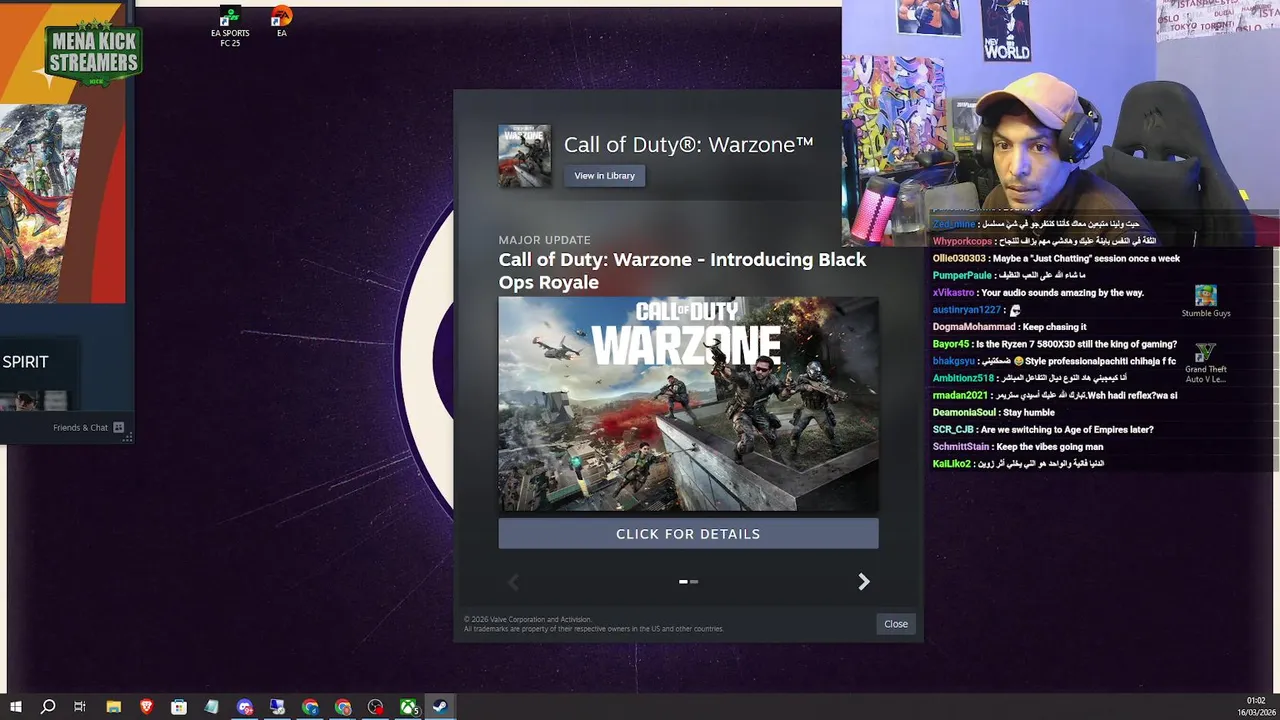Open Microsoft Store from the taskbar
Viewport: 1280px width, 720px height.
(179, 707)
